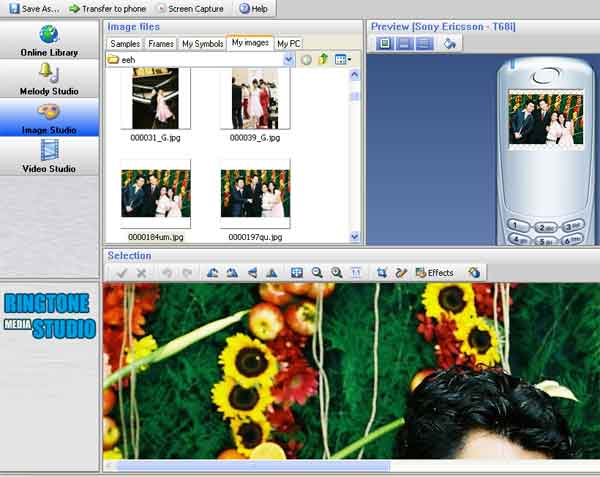This screenshot has height=477, width=600.
Task: Rotate the image right
Action: 232,273
